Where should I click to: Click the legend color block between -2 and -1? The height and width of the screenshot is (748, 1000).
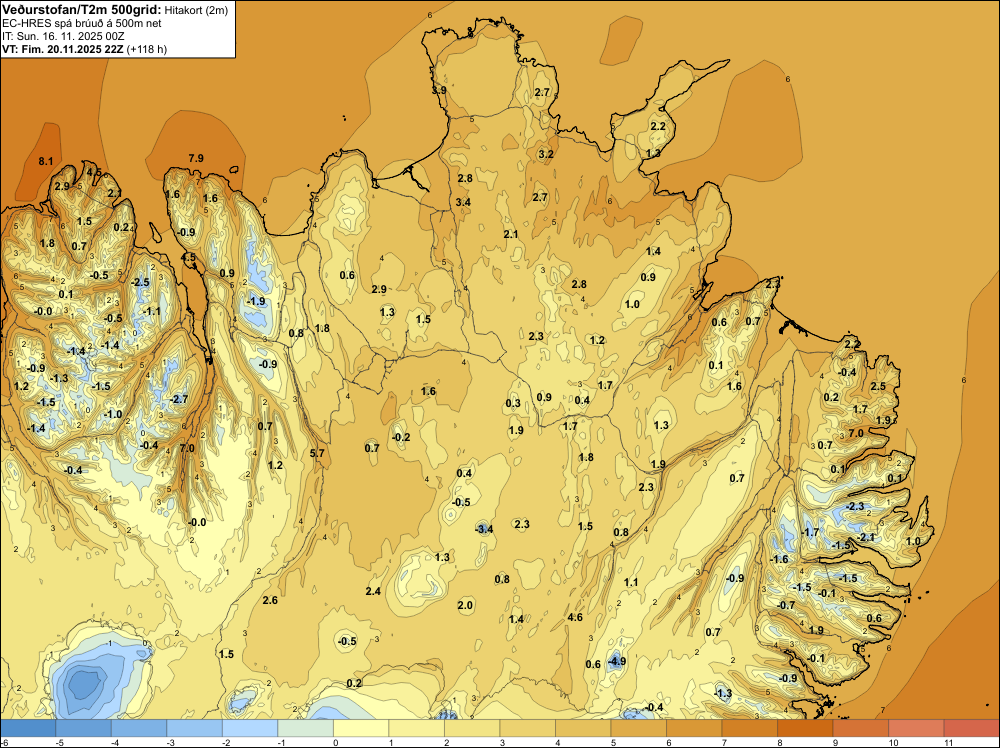pos(250,728)
